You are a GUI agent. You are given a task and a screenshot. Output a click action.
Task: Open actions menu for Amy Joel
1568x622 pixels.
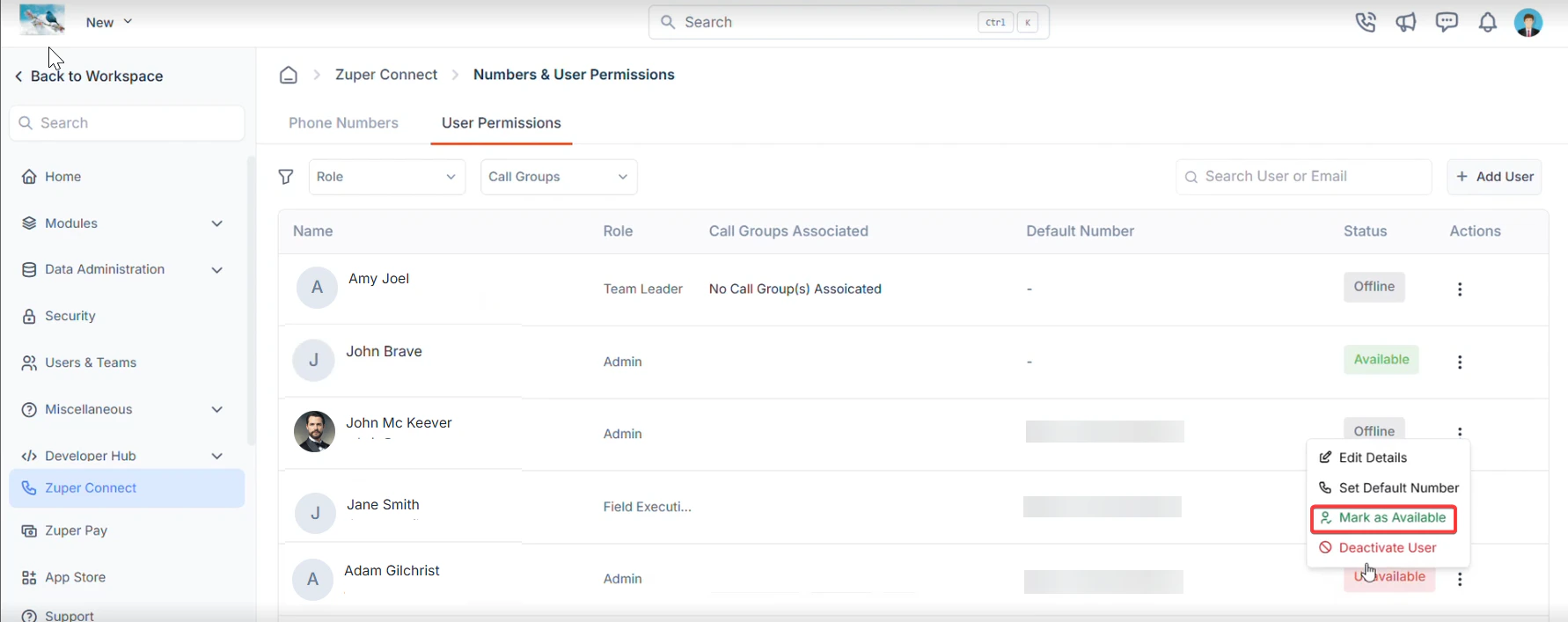pos(1460,289)
